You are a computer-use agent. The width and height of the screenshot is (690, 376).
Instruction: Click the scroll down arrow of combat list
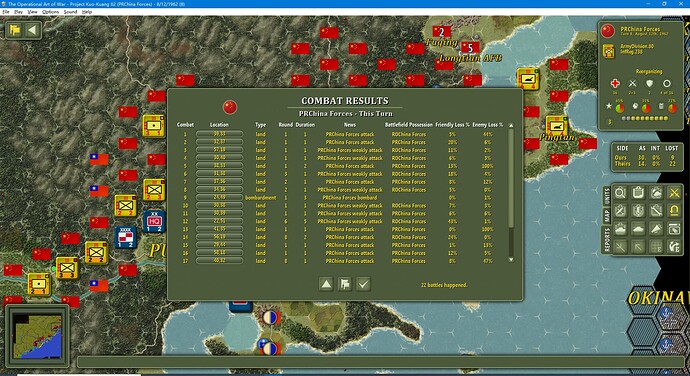click(x=511, y=260)
